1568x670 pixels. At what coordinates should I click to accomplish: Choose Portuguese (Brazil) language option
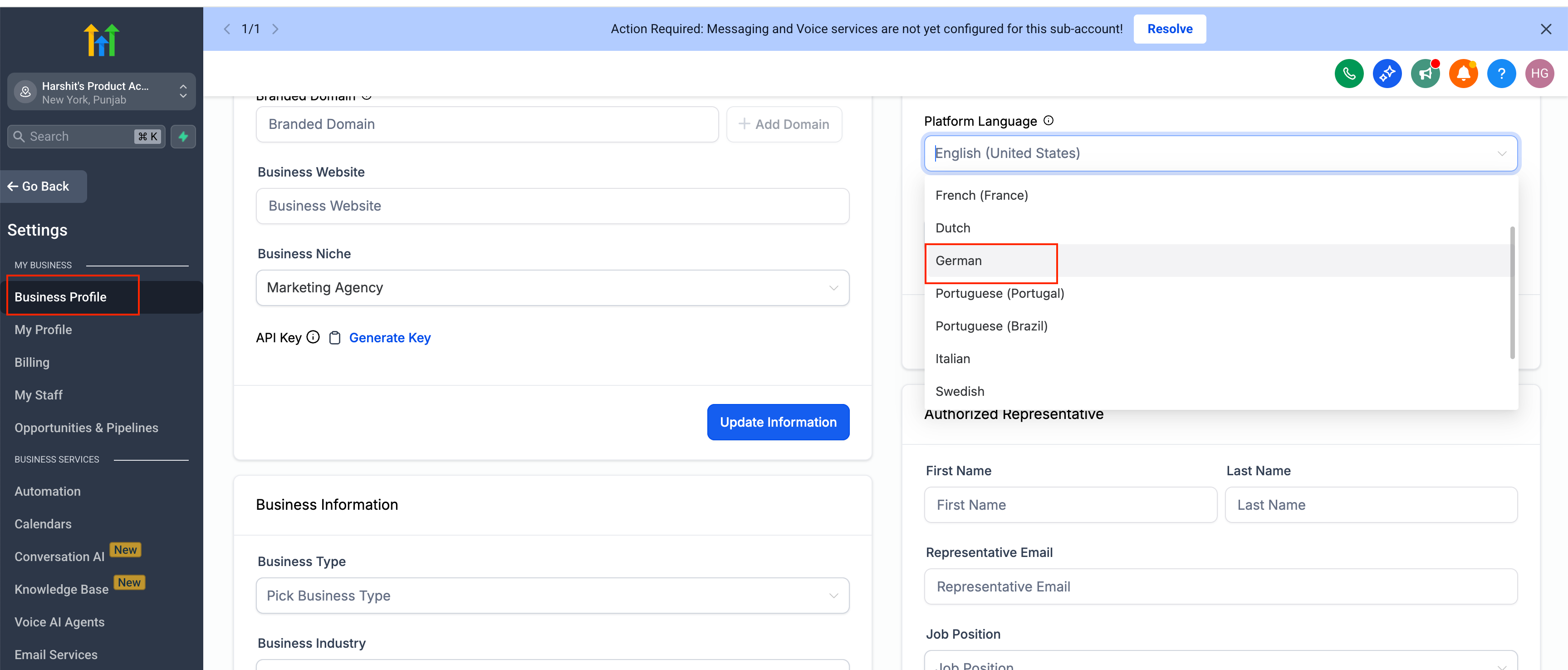991,326
